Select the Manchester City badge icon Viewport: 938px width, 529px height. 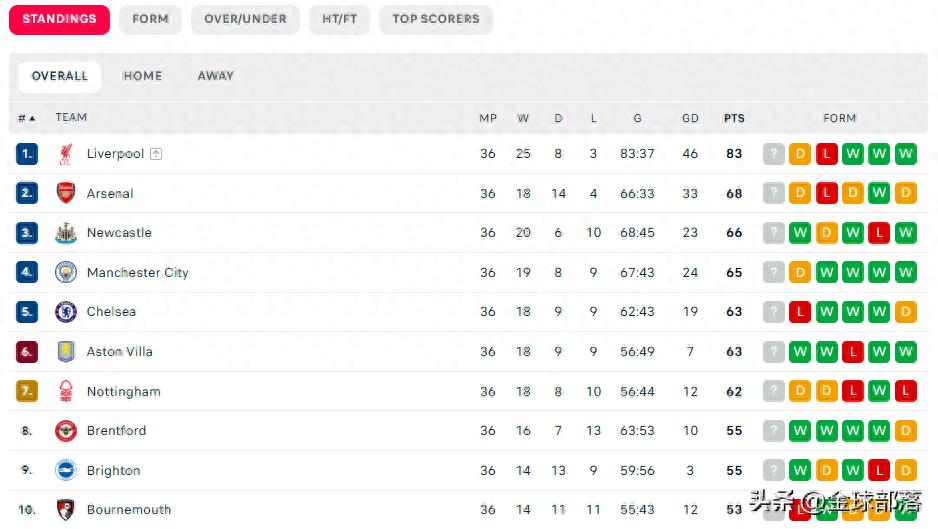pyautogui.click(x=66, y=272)
